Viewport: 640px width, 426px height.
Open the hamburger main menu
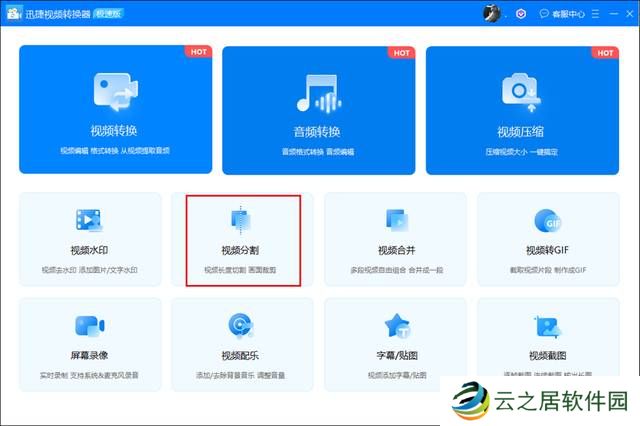coord(596,14)
